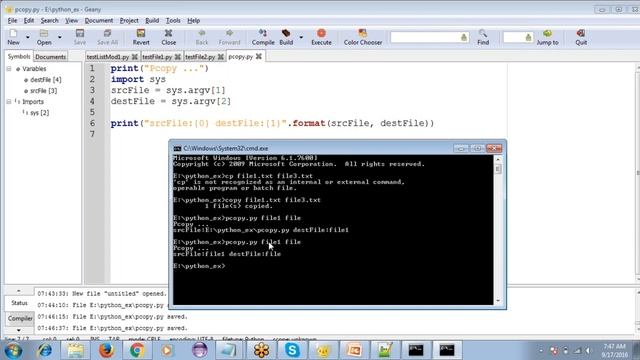Open Skype from the taskbar
This screenshot has height=360, width=640.
pos(292,350)
